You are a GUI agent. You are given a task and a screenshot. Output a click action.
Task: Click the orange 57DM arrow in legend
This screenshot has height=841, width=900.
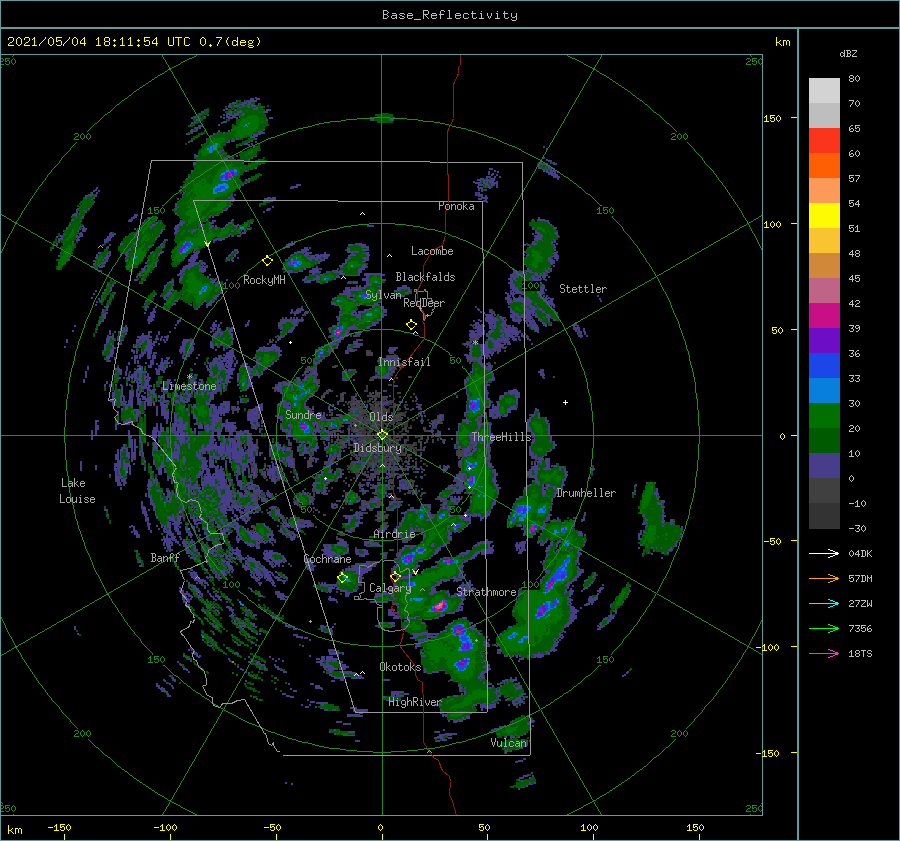(x=824, y=579)
